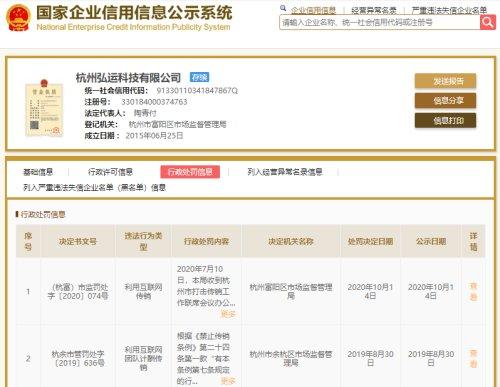Image resolution: width=500 pixels, height=387 pixels.
Task: Click registration number 330184000374763
Action: pos(154,102)
